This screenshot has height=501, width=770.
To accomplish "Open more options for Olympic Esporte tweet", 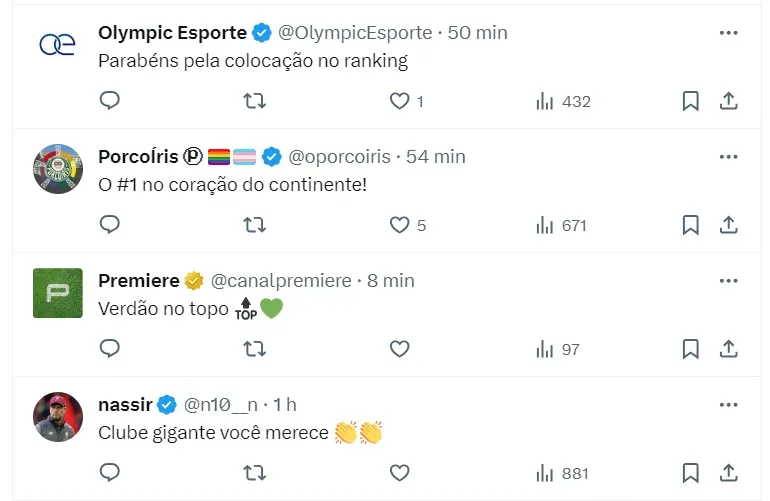I will pos(729,32).
